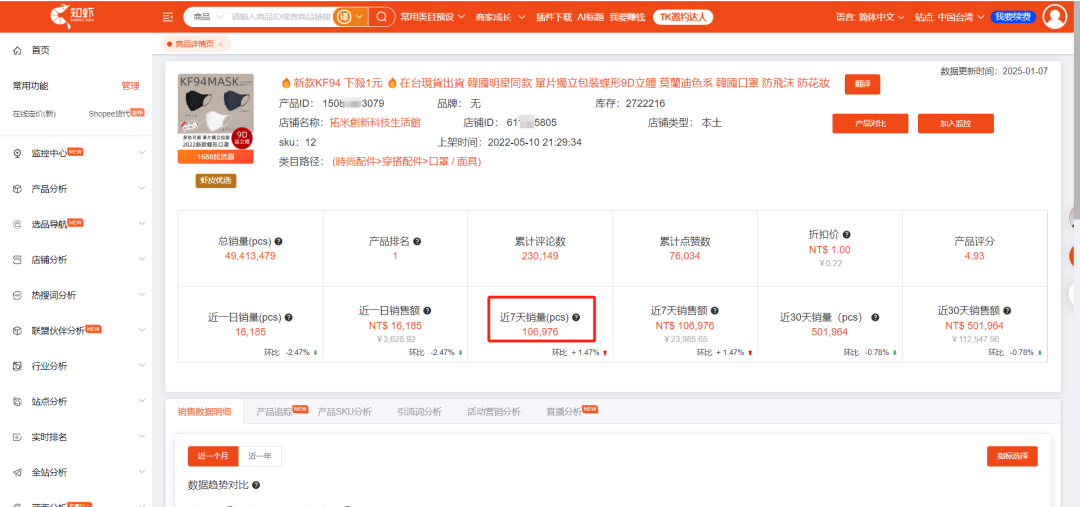Focus the product ID search input field

(281, 17)
